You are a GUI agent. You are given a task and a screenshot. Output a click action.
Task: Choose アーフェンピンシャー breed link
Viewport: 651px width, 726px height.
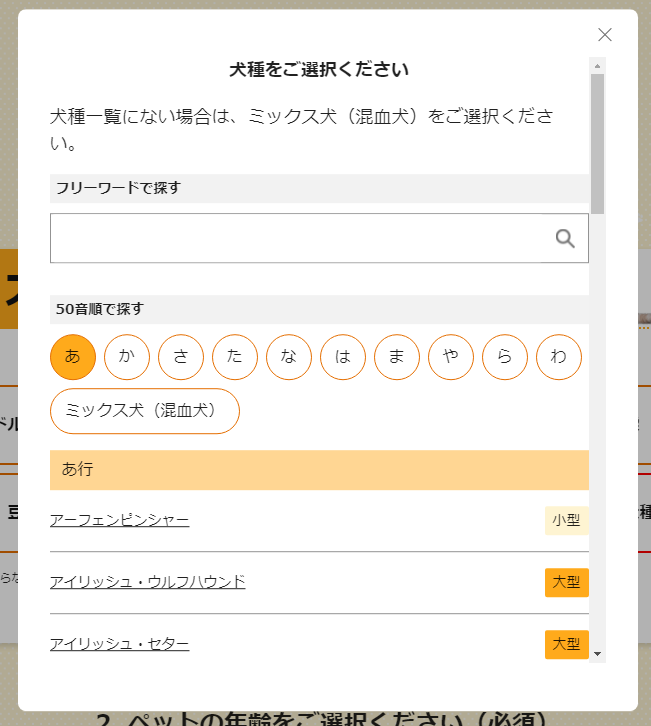click(x=119, y=520)
